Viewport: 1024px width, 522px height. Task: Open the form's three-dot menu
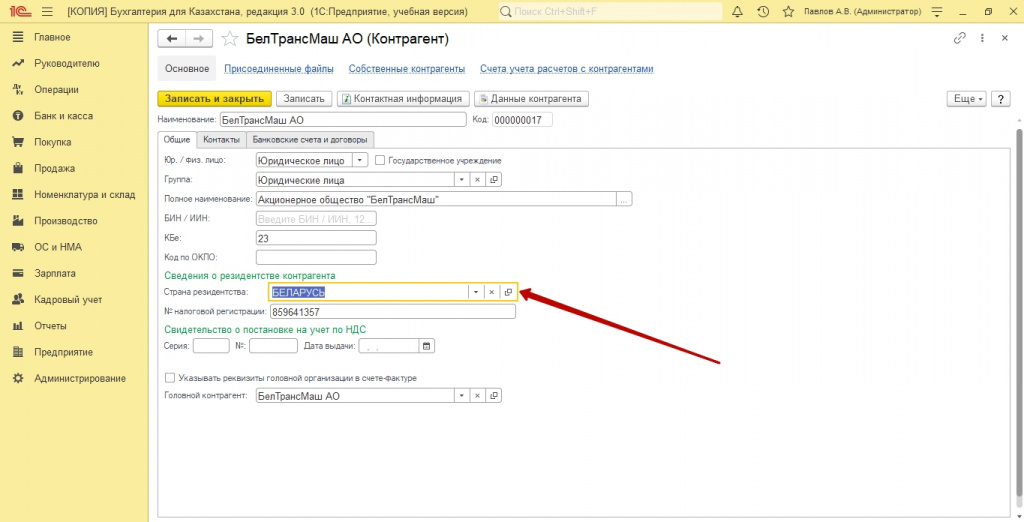point(982,39)
